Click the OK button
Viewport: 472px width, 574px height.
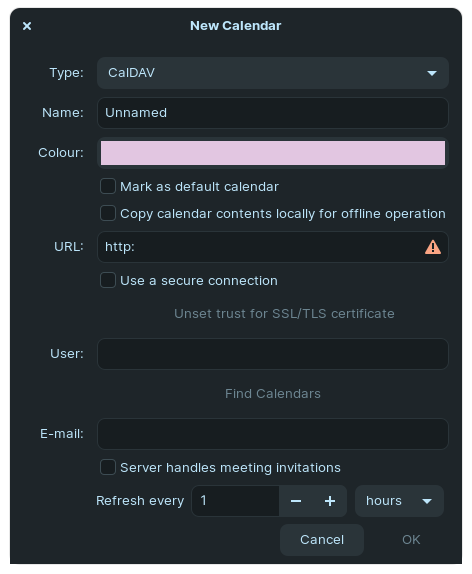411,540
